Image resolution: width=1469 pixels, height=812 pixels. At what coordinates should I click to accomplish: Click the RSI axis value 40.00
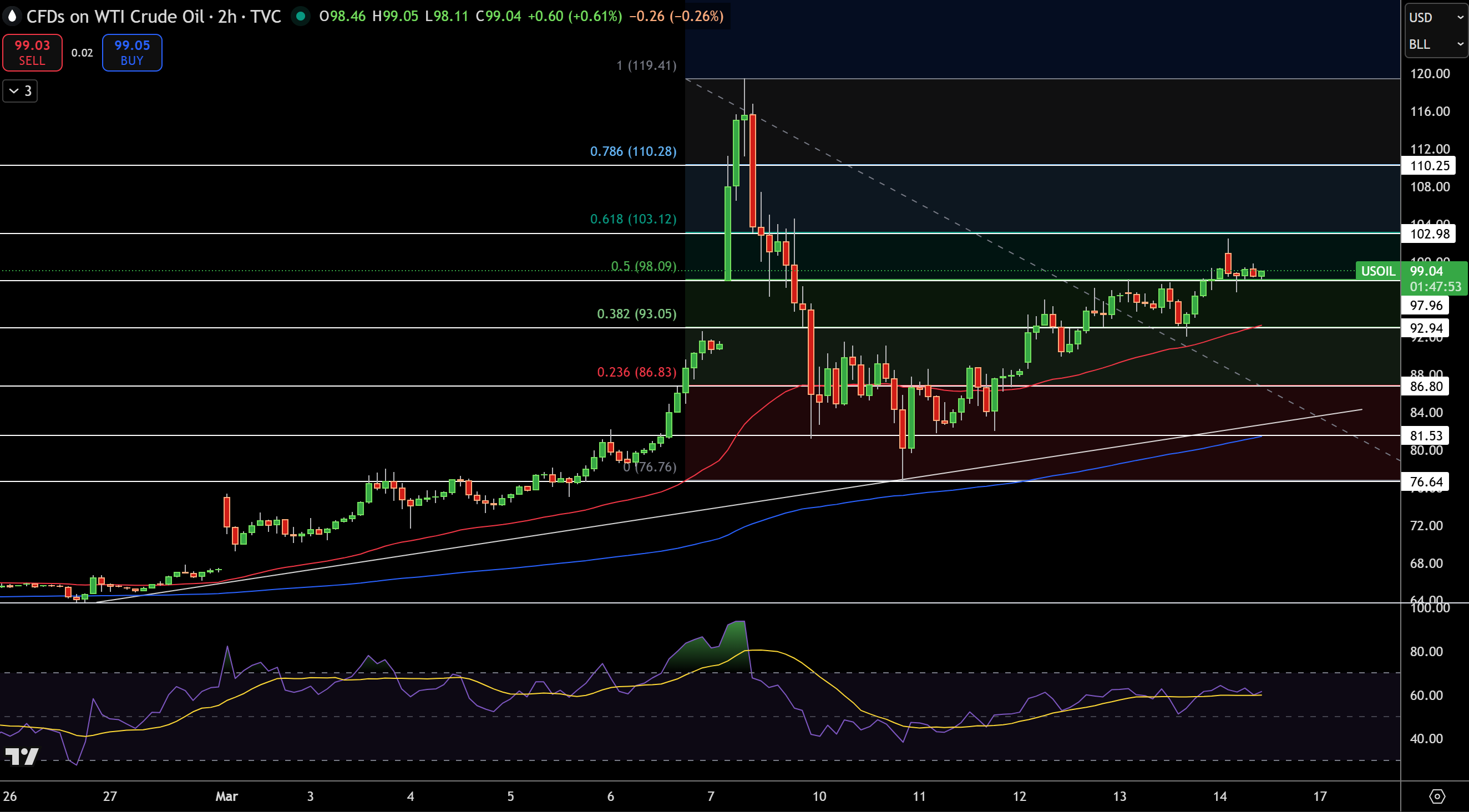point(1426,738)
